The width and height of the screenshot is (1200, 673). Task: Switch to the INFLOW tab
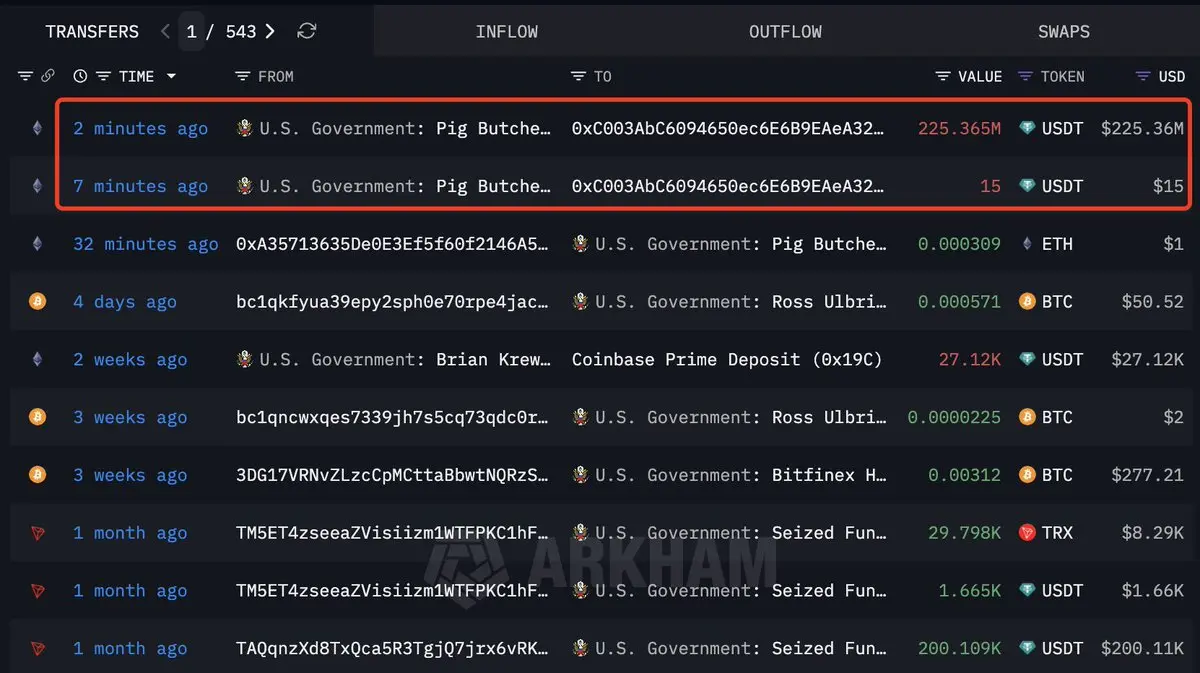507,31
